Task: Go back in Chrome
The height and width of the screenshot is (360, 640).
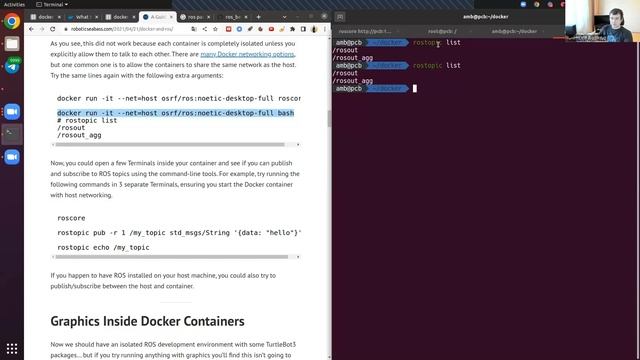Action: coord(31,29)
